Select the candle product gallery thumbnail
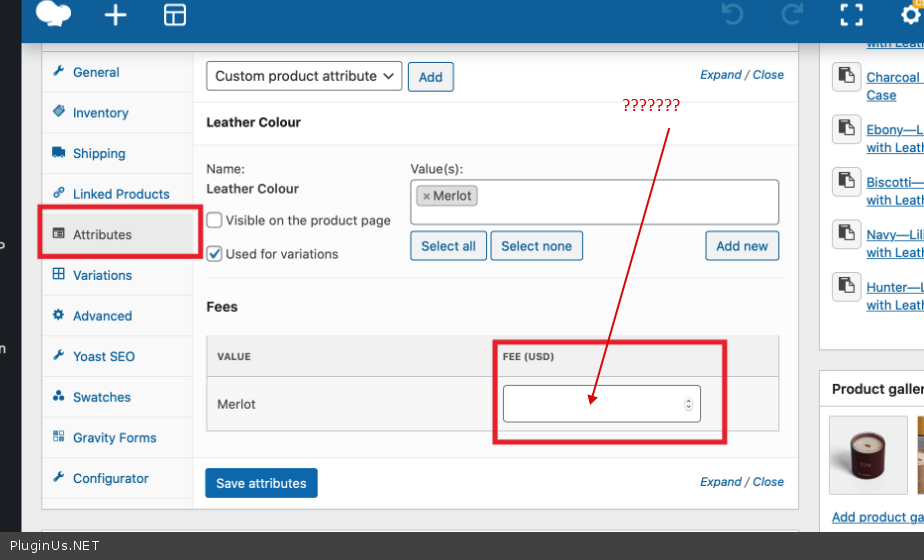Image resolution: width=924 pixels, height=560 pixels. point(867,454)
